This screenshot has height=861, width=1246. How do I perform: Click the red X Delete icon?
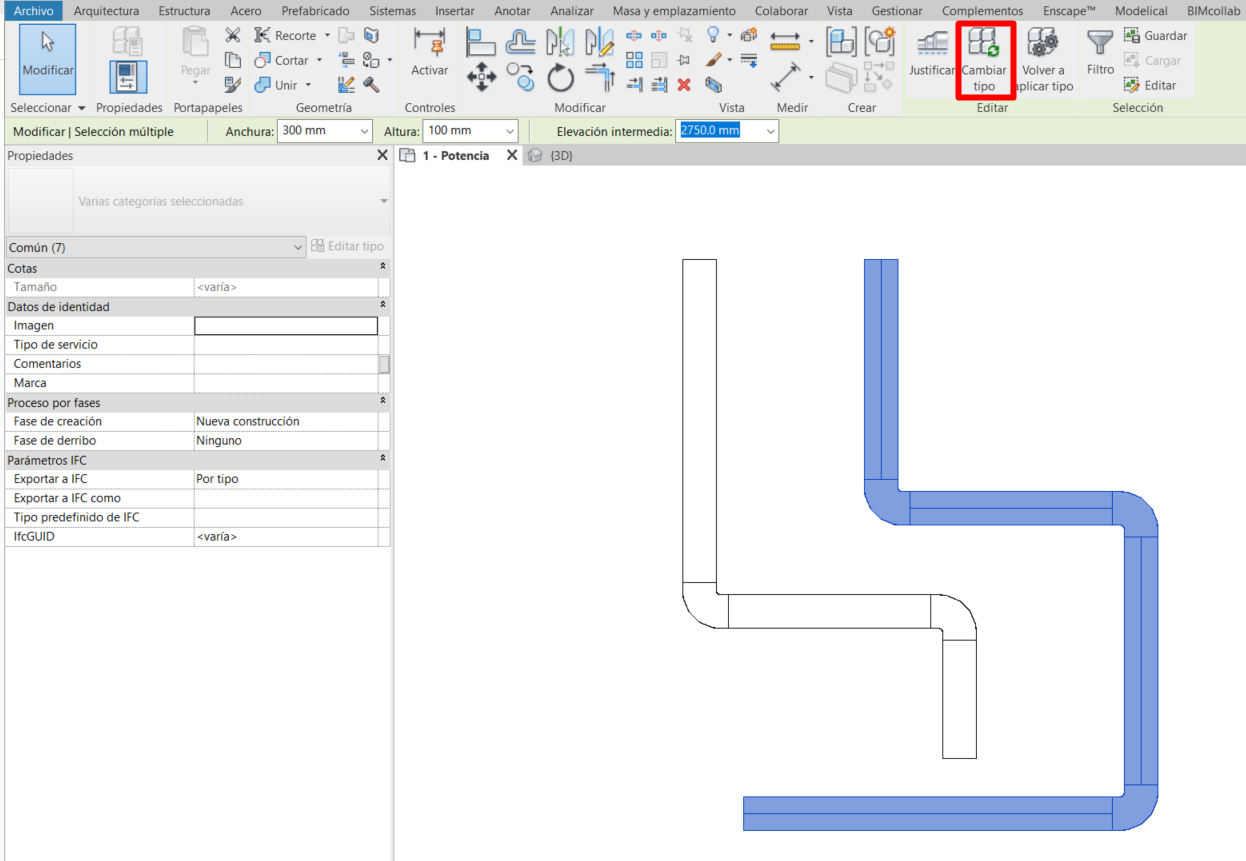(x=684, y=85)
